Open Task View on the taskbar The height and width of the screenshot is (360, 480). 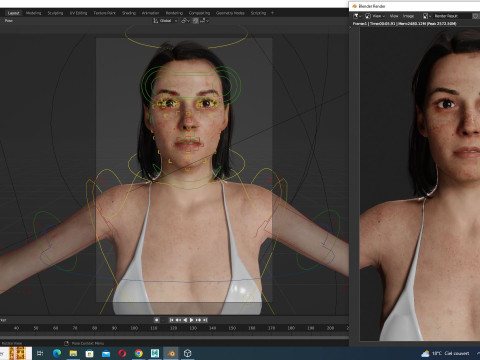coord(40,353)
